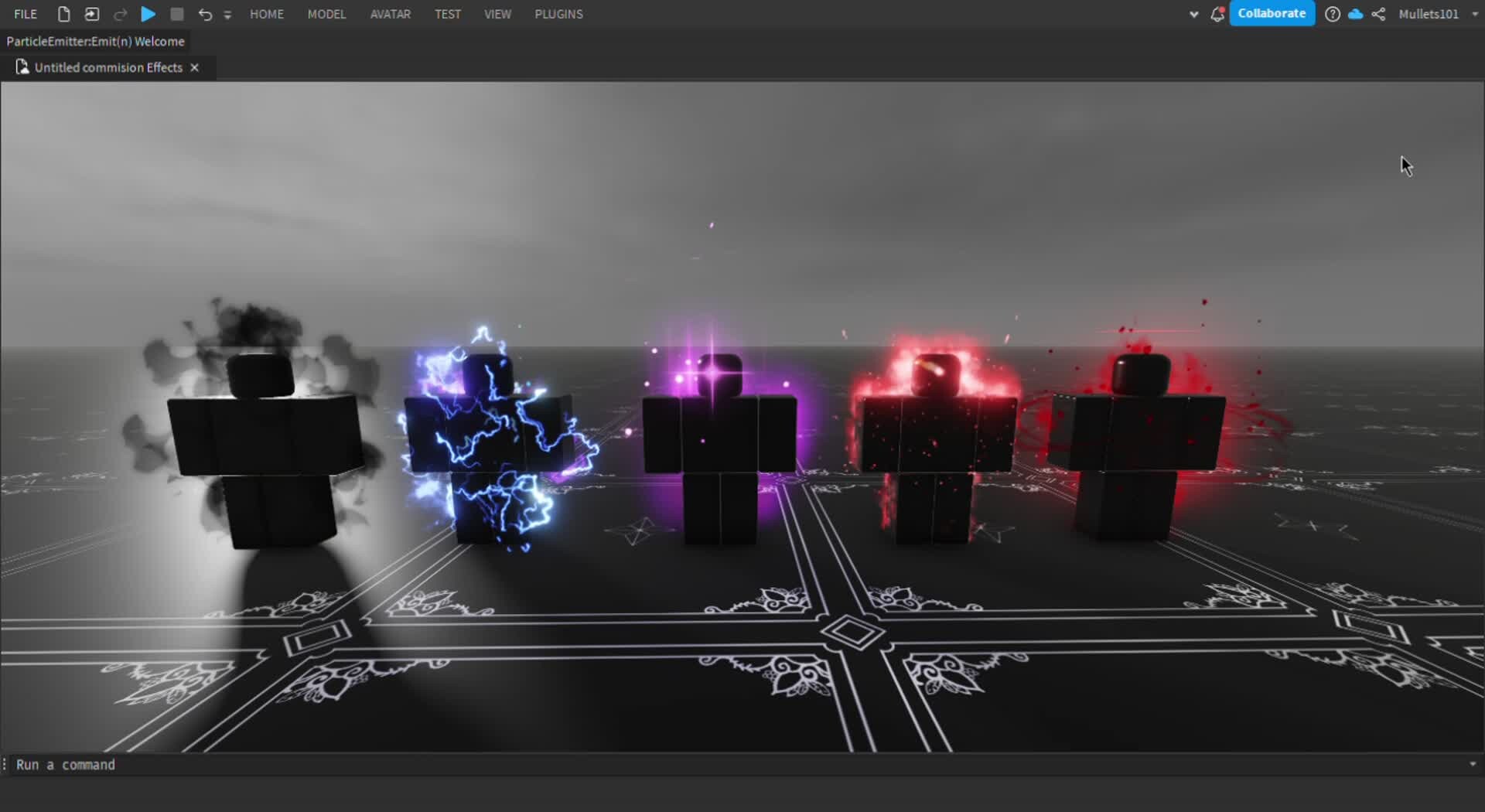Click inside the Run a command field

click(66, 764)
